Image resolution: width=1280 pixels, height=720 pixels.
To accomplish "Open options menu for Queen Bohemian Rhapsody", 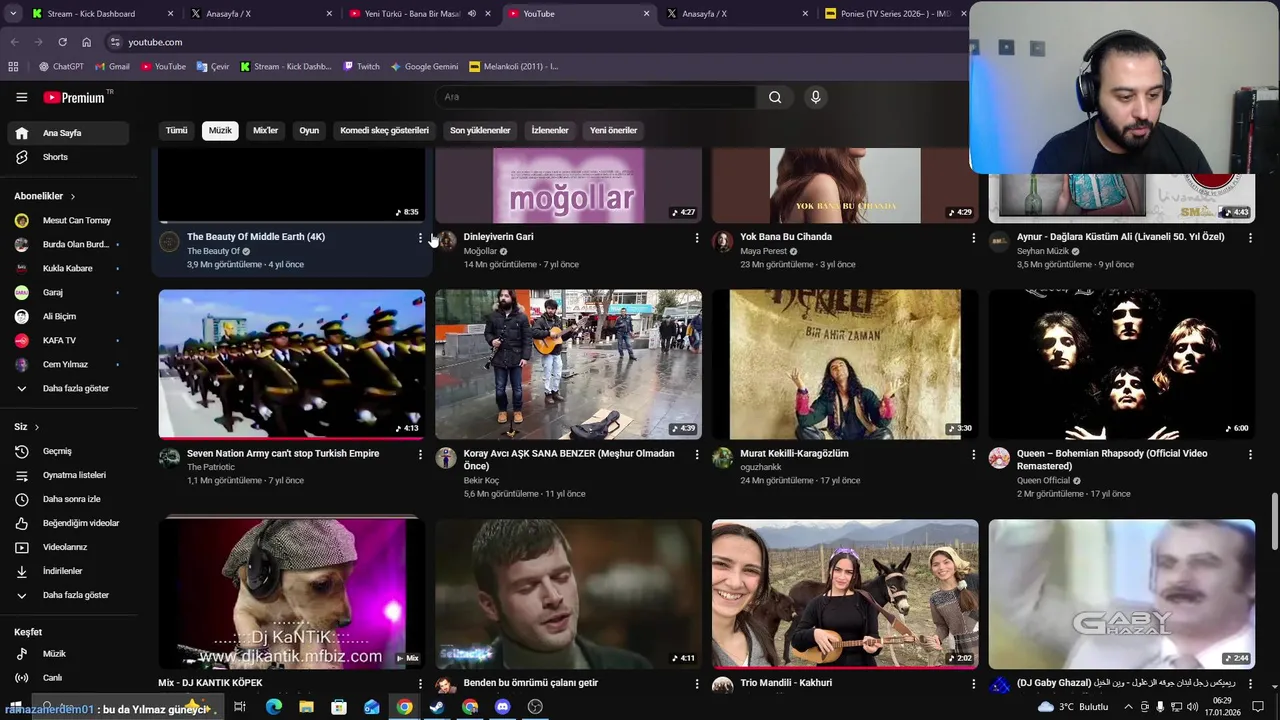I will [1250, 454].
